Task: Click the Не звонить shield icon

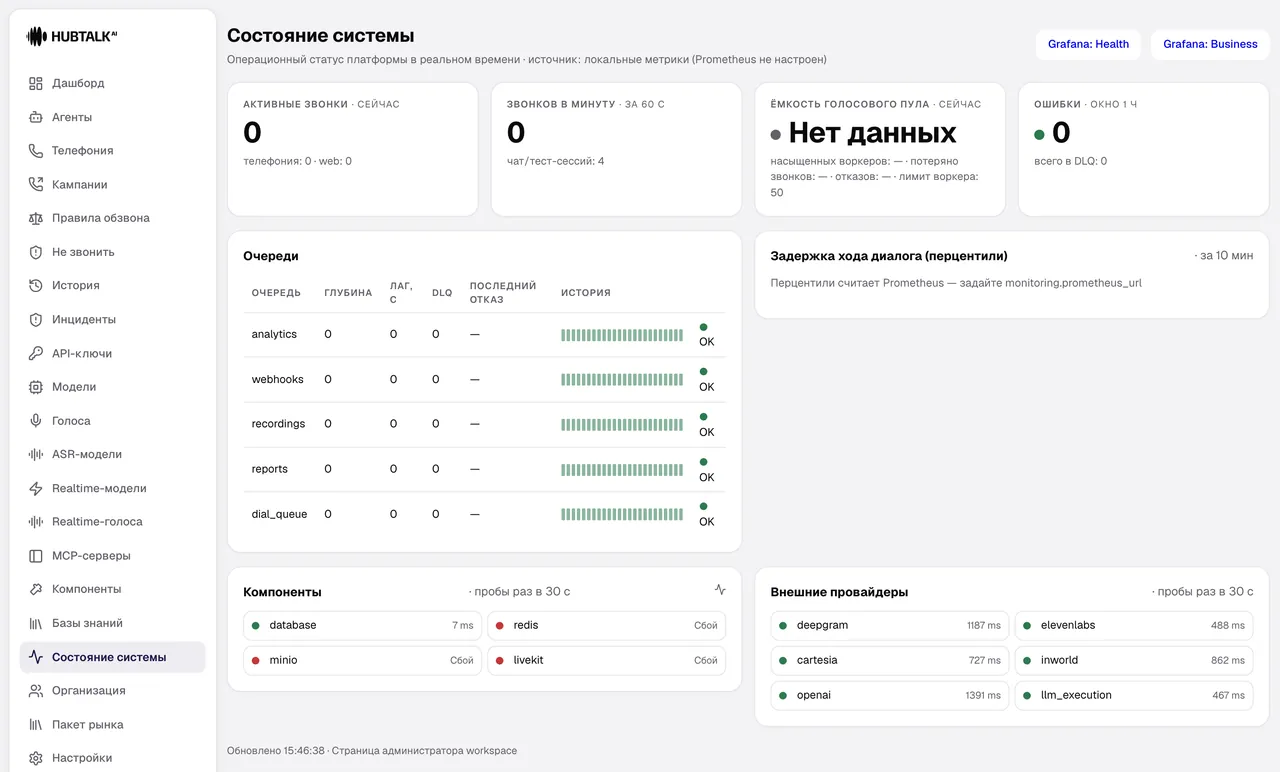Action: [x=36, y=252]
